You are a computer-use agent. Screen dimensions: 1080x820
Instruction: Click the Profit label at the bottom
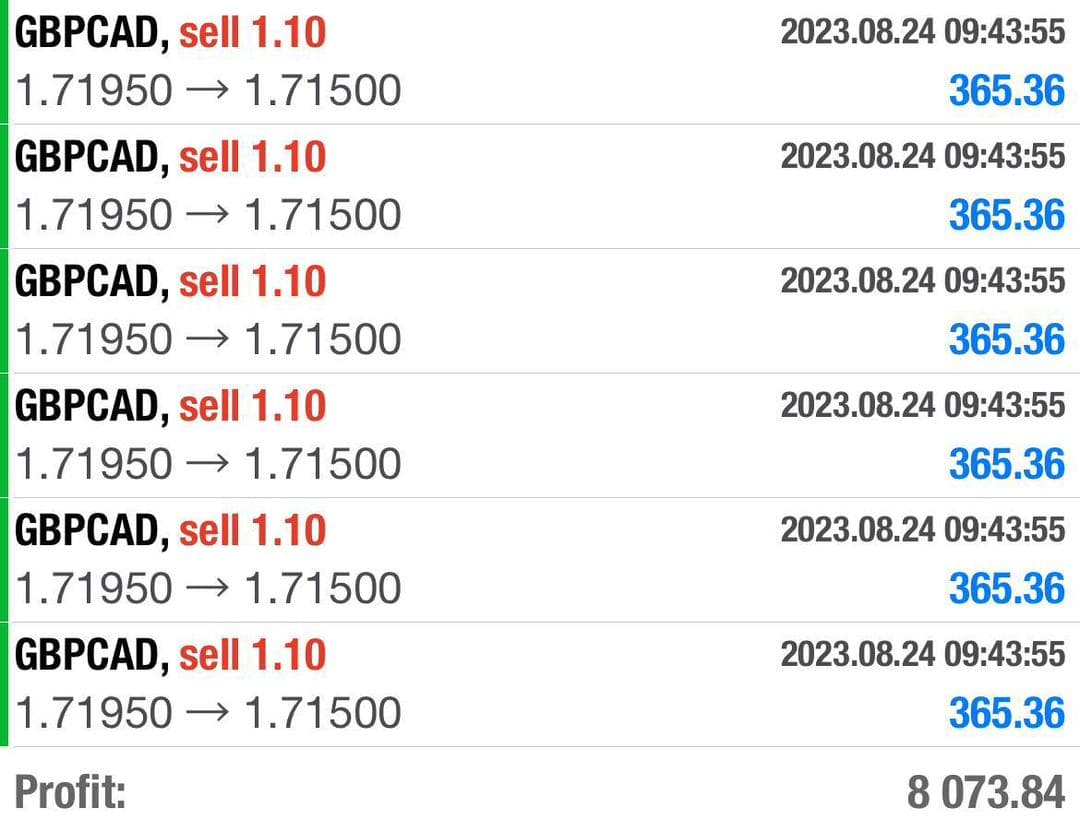(x=70, y=792)
